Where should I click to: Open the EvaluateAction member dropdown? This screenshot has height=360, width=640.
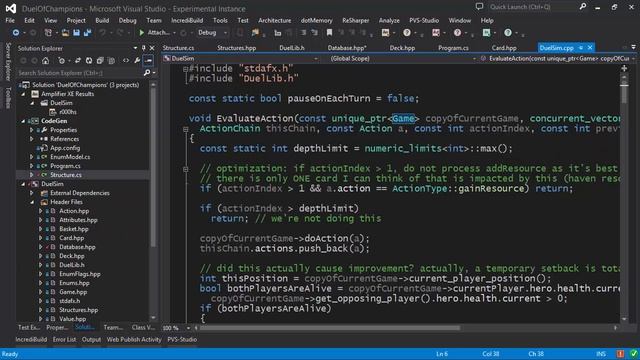(x=633, y=59)
